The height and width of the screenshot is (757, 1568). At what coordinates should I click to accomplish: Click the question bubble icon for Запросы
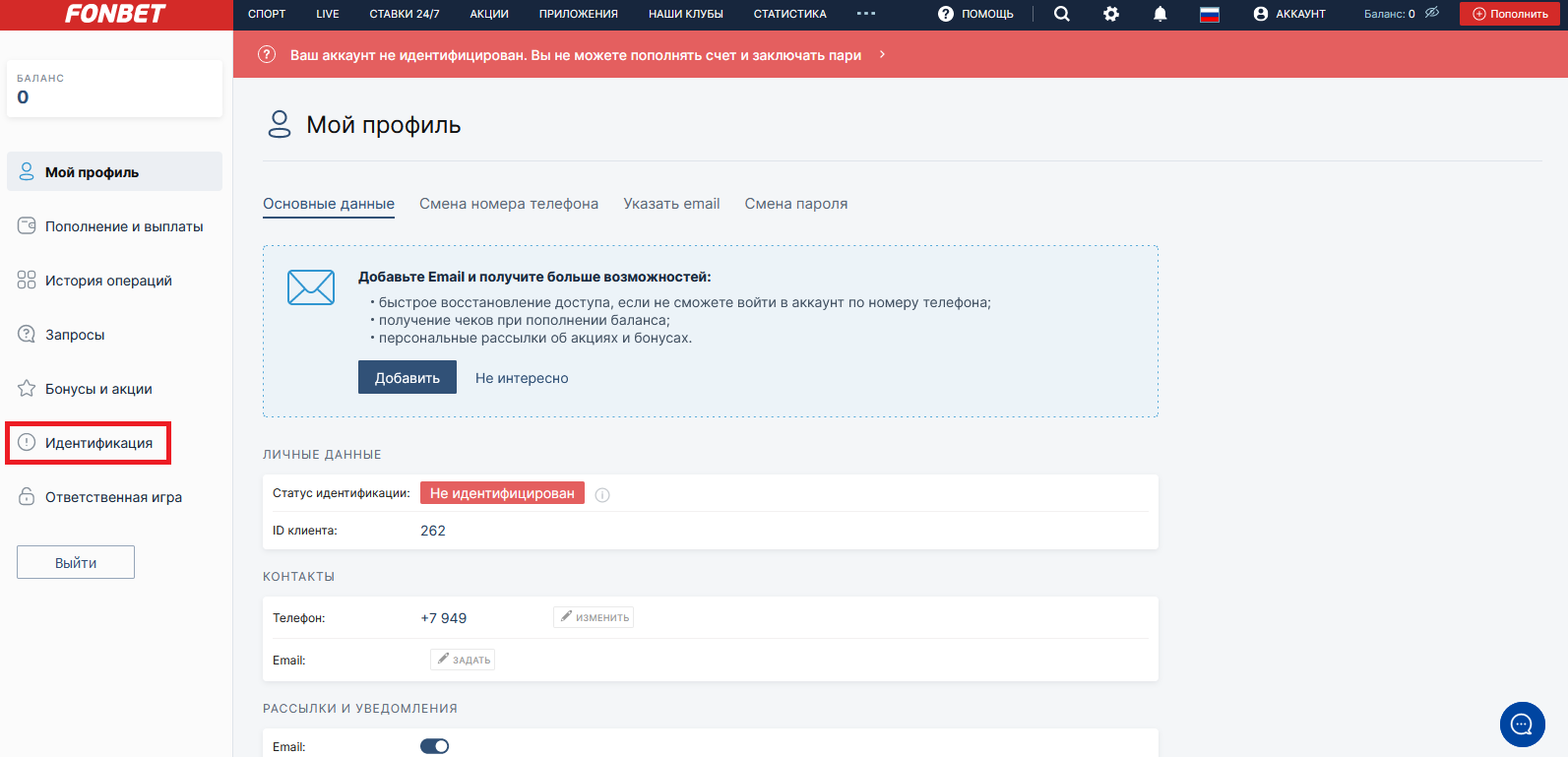point(27,334)
